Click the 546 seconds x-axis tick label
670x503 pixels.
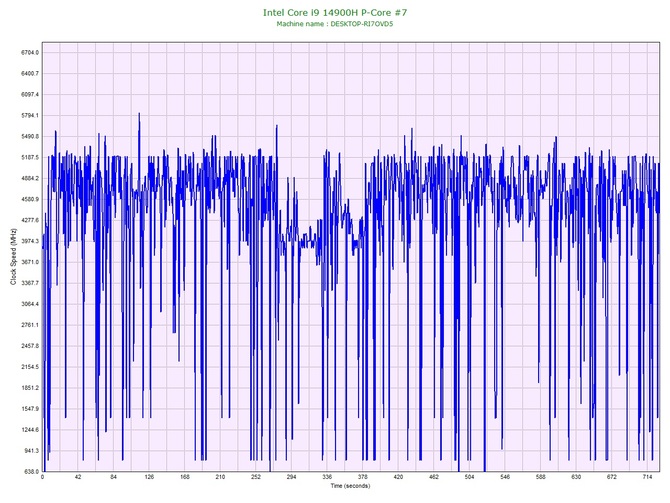pos(505,477)
